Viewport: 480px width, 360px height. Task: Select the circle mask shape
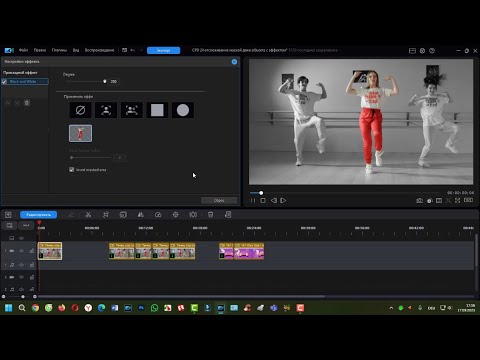tap(183, 110)
